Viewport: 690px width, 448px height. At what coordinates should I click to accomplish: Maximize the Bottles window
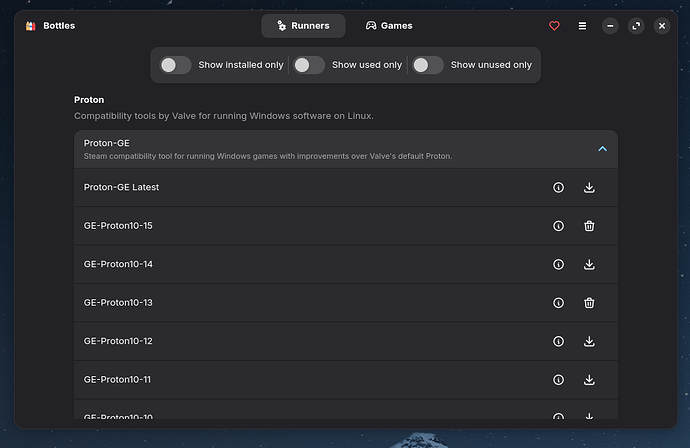(636, 26)
